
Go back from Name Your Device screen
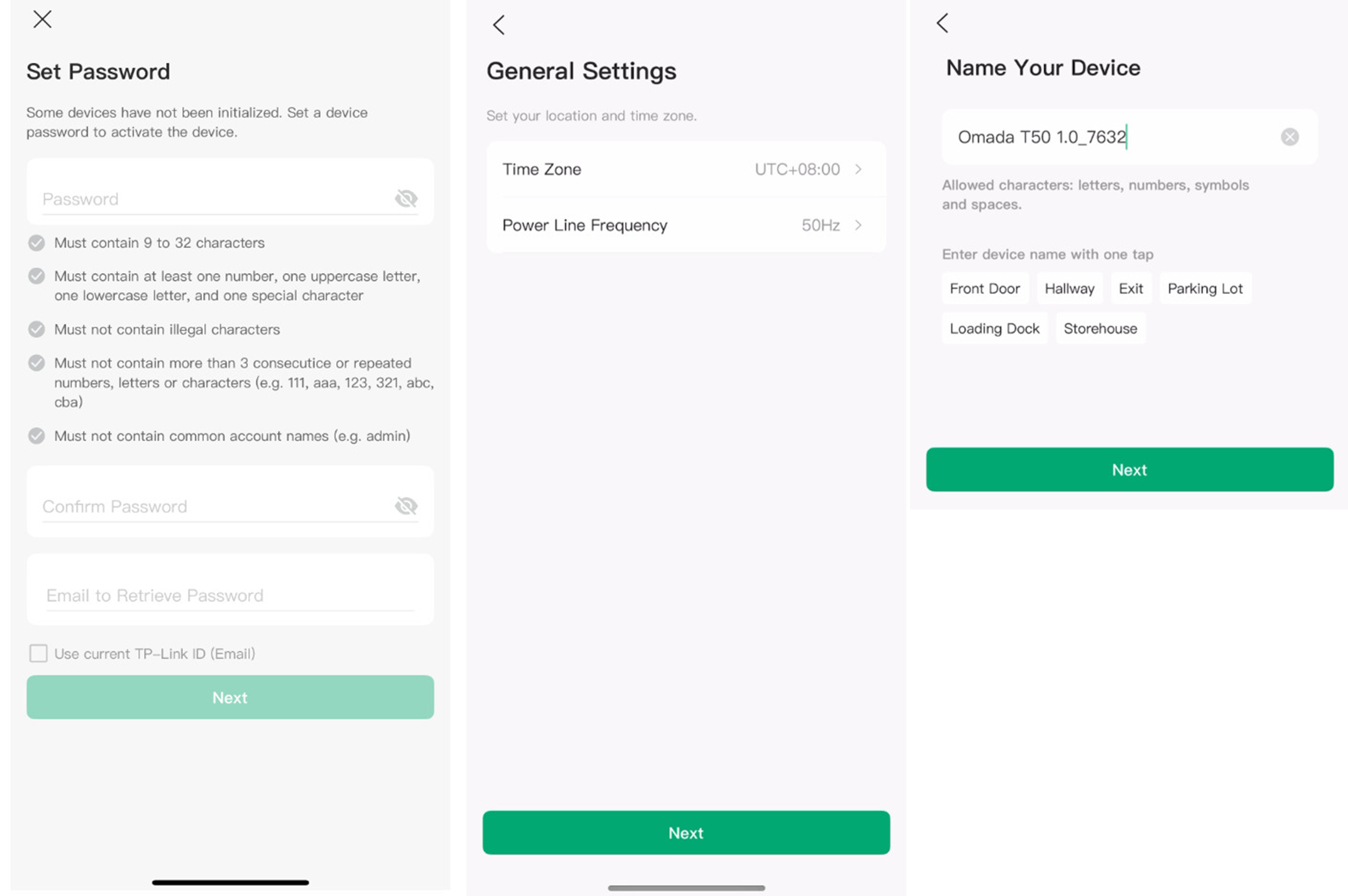click(942, 23)
